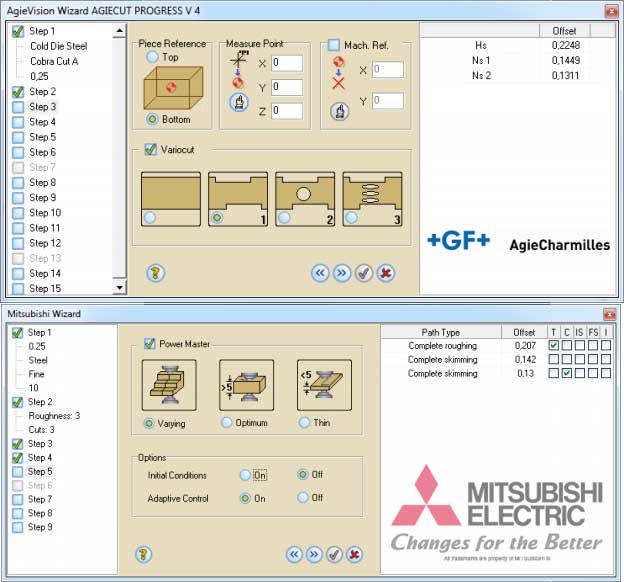Click the previous arrow in Mitsubishi Wizard
624x582 pixels.
294,554
